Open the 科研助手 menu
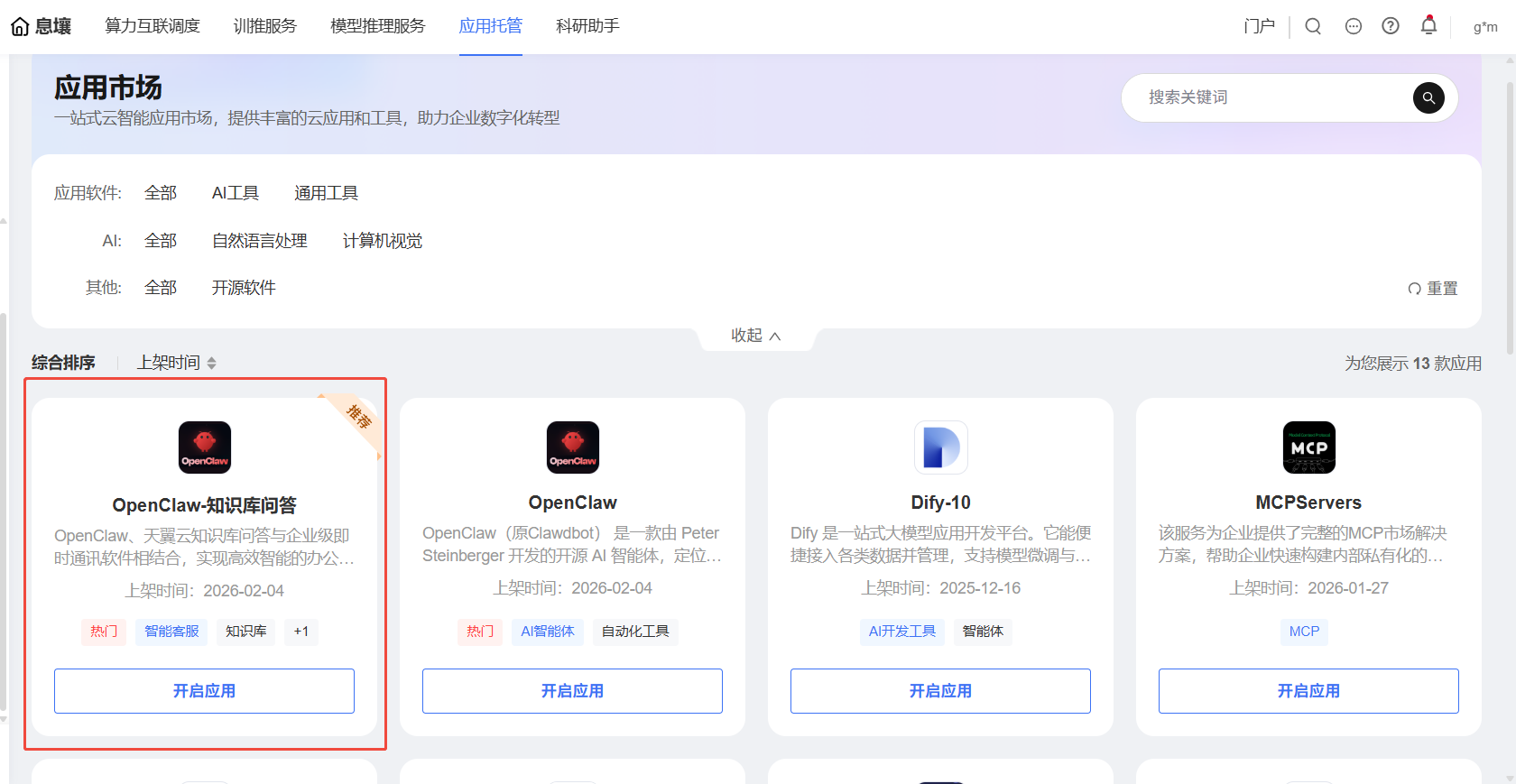 pyautogui.click(x=587, y=26)
